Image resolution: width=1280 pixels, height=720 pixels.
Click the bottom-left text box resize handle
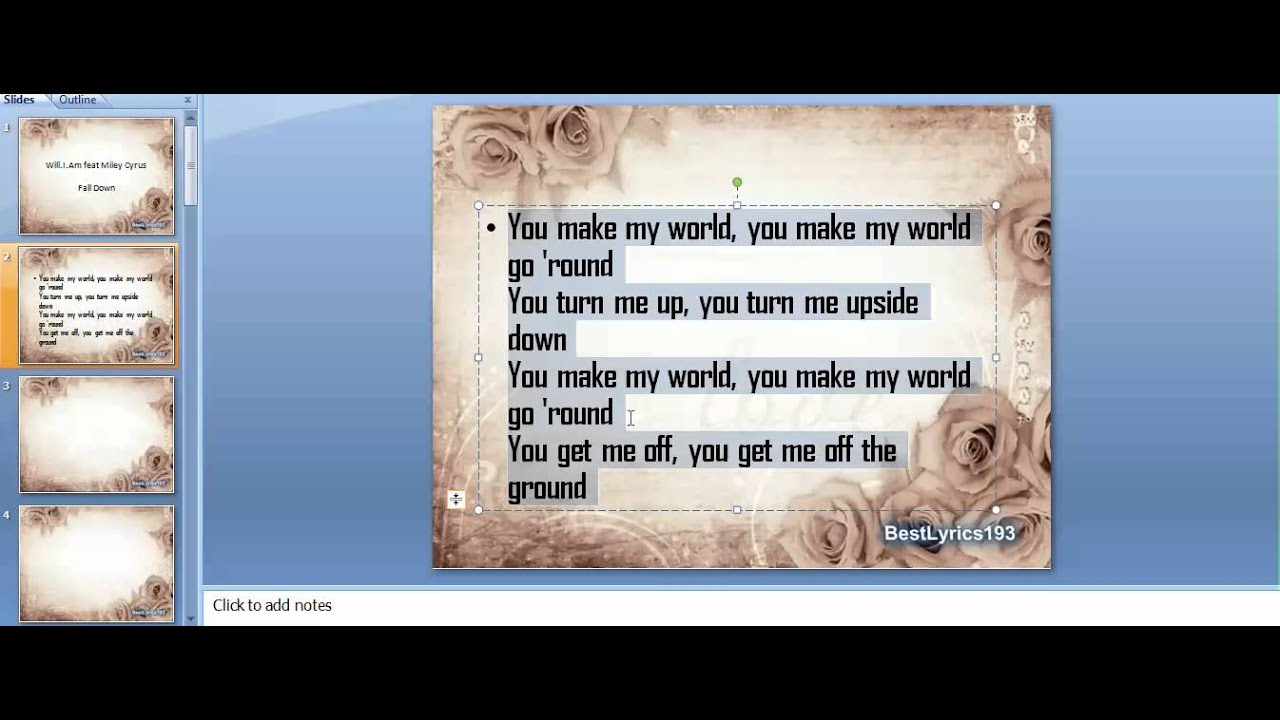click(478, 510)
